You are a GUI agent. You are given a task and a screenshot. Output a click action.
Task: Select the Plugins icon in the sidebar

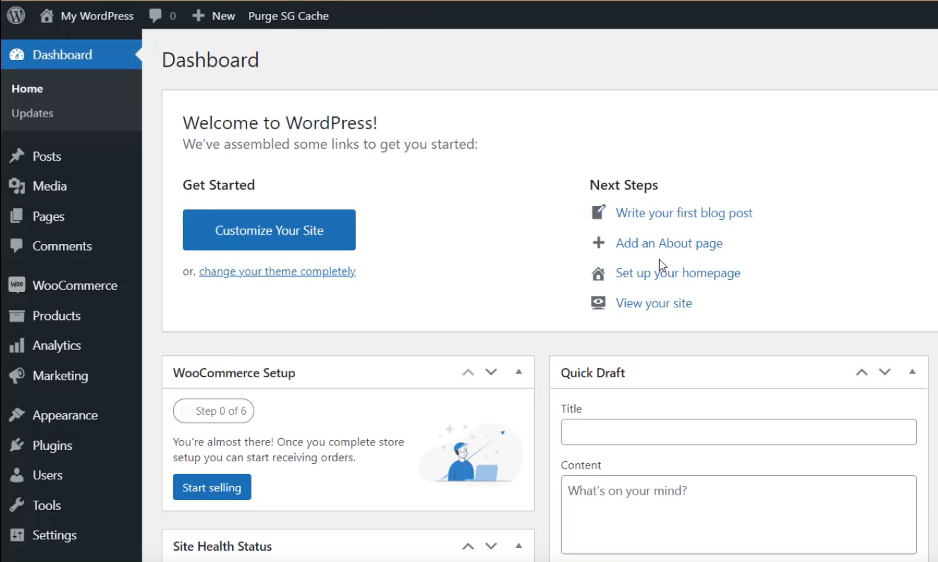tap(17, 445)
